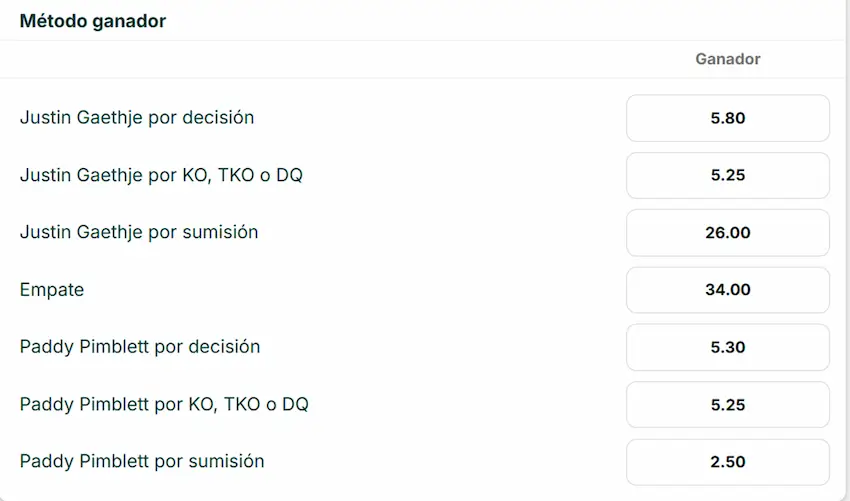Click the Método ganador section title
Image resolution: width=850 pixels, height=501 pixels.
(x=93, y=21)
